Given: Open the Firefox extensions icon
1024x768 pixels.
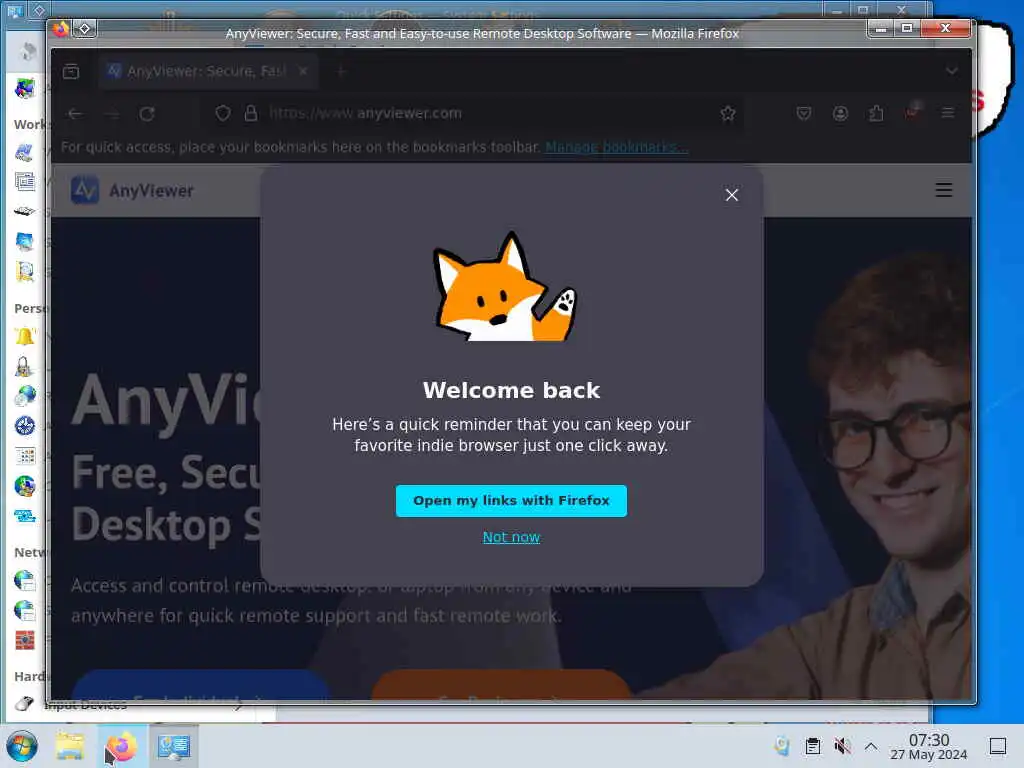Looking at the screenshot, I should (x=876, y=113).
